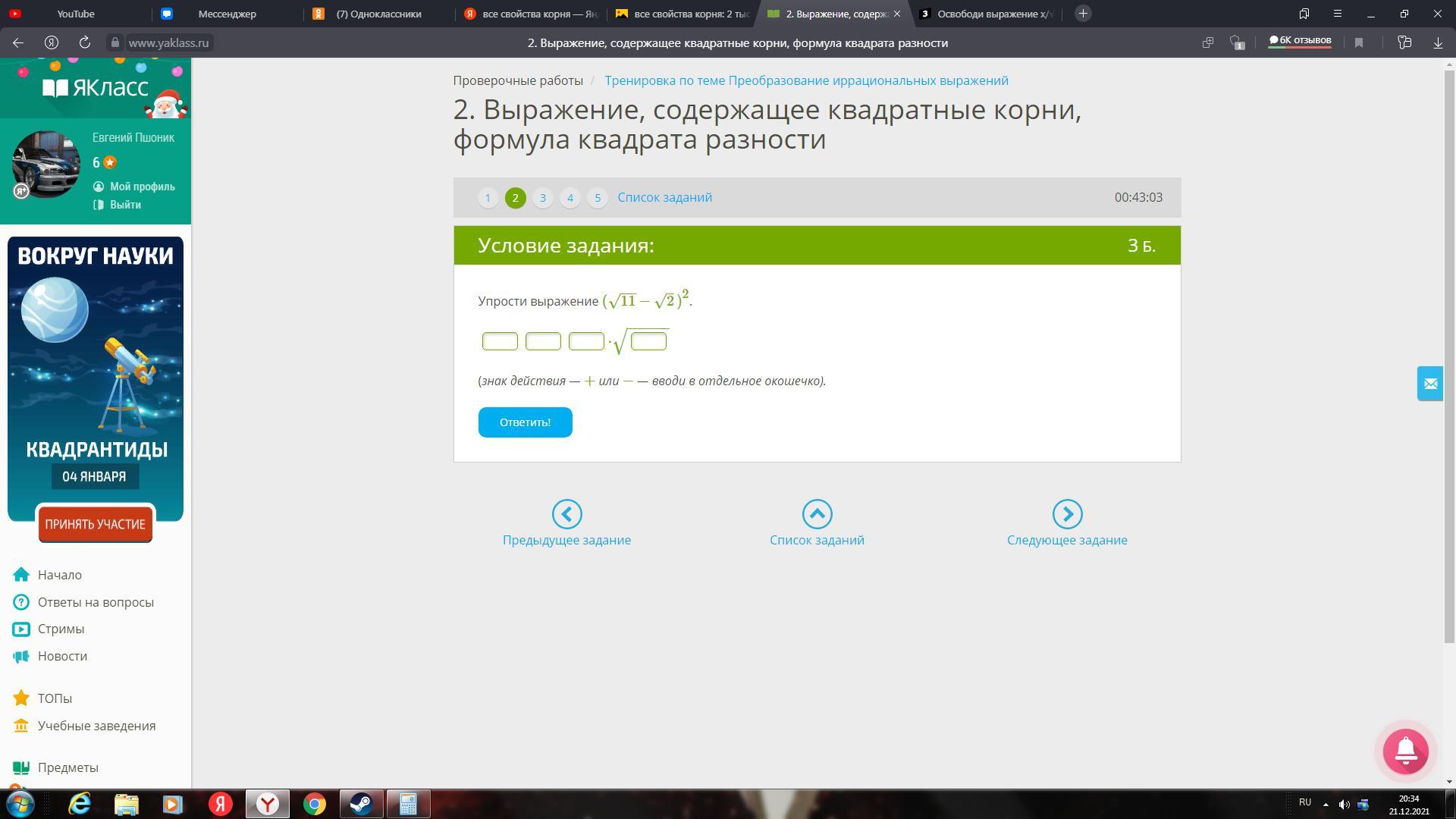1456x819 pixels.
Task: Switch to the Одноклассники tab
Action: pos(378,14)
